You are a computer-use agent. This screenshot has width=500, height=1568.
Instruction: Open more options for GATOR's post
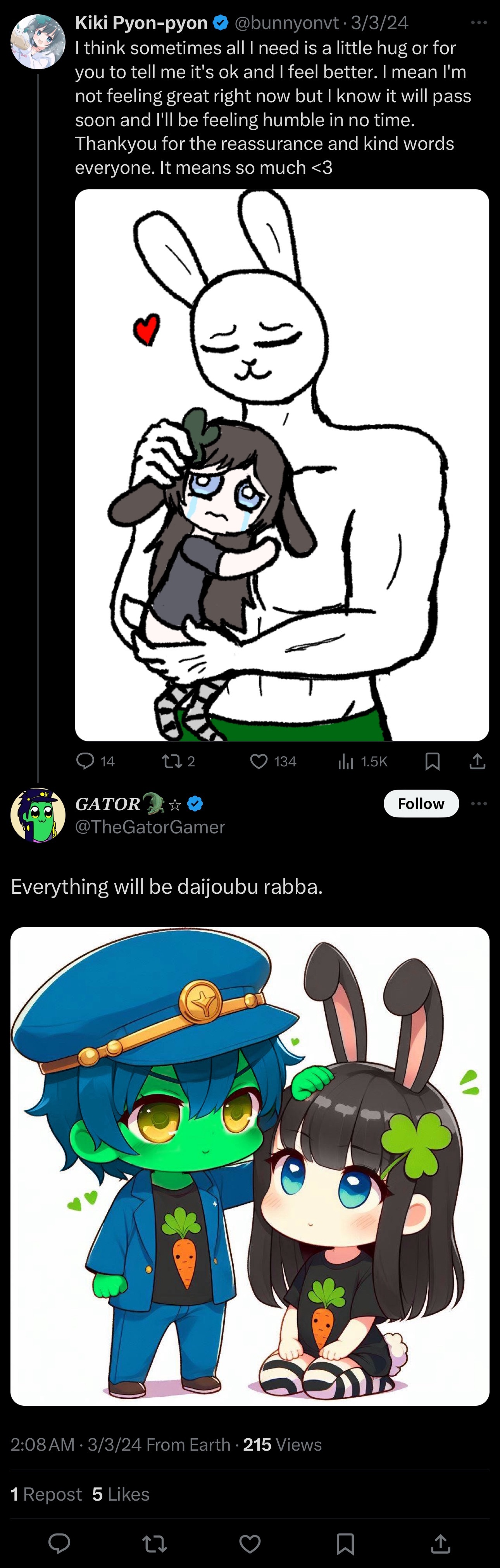coord(479,804)
